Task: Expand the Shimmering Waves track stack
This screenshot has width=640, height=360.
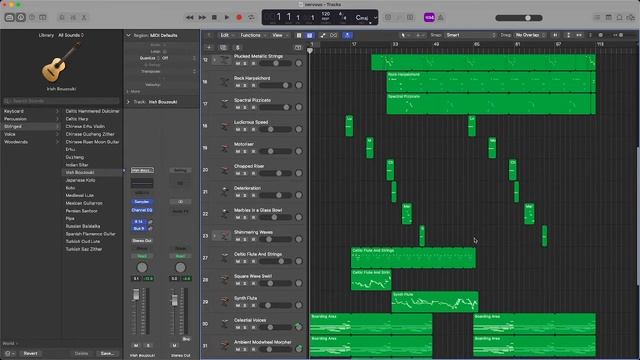Action: [x=215, y=236]
